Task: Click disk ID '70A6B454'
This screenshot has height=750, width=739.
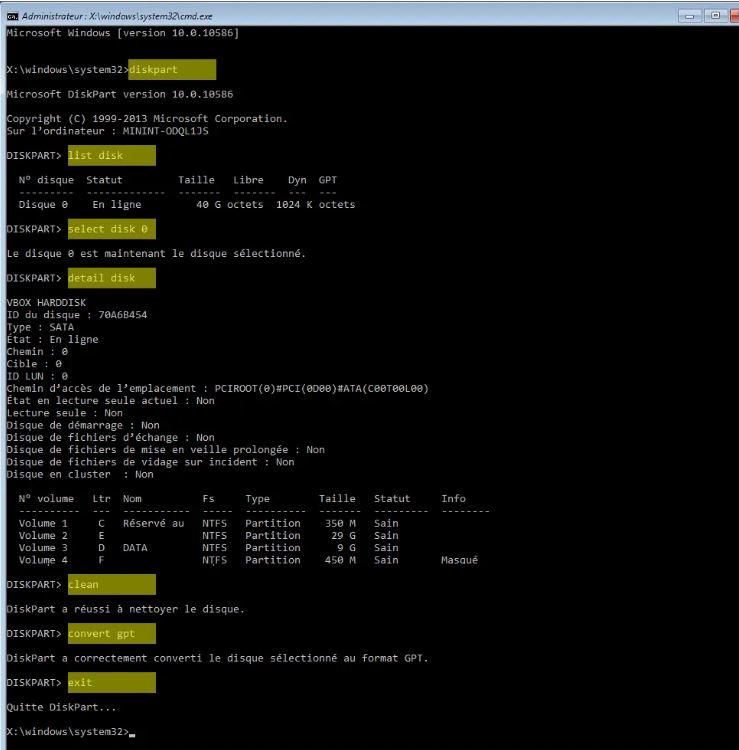Action: pos(122,315)
